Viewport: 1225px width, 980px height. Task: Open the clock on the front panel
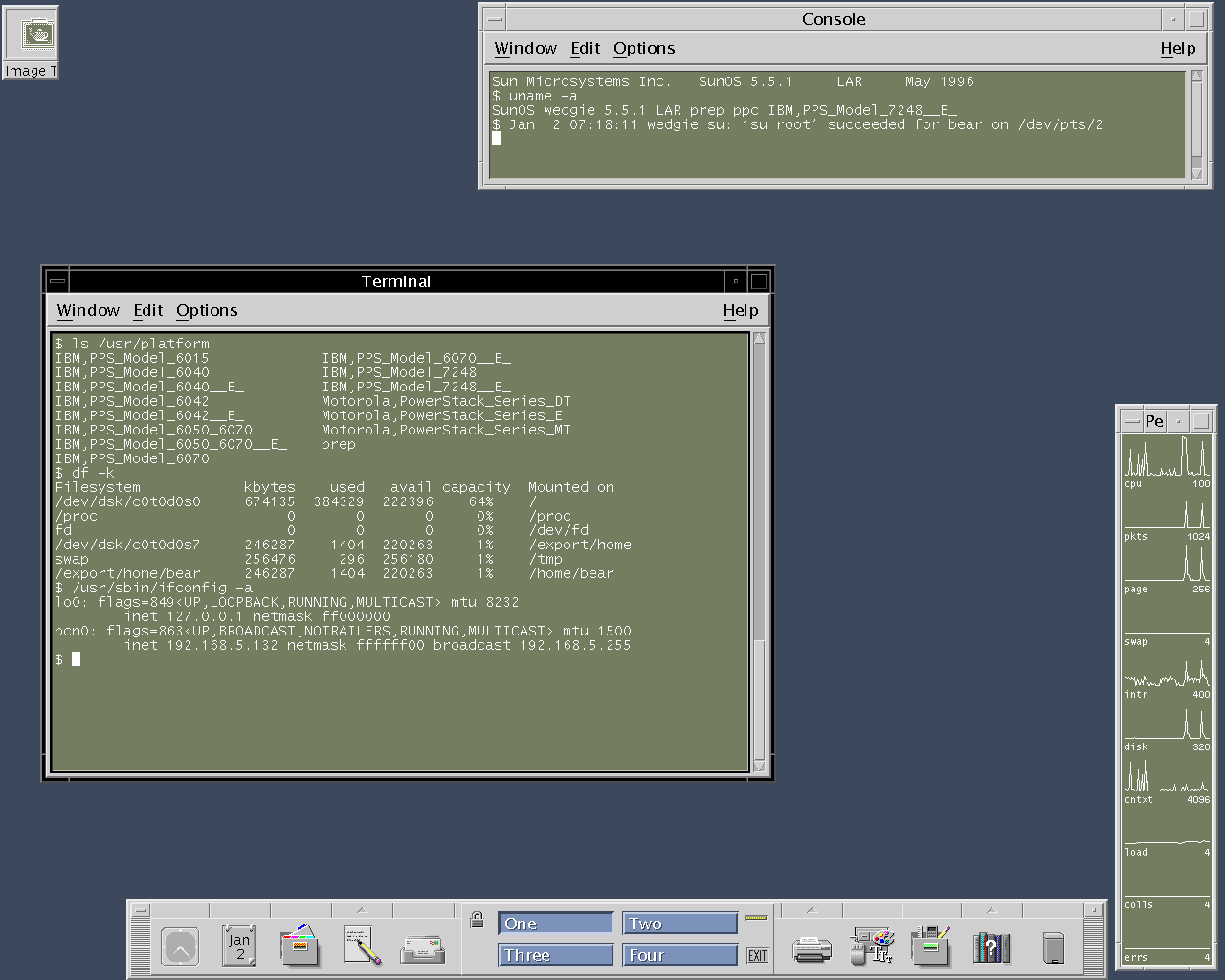180,947
